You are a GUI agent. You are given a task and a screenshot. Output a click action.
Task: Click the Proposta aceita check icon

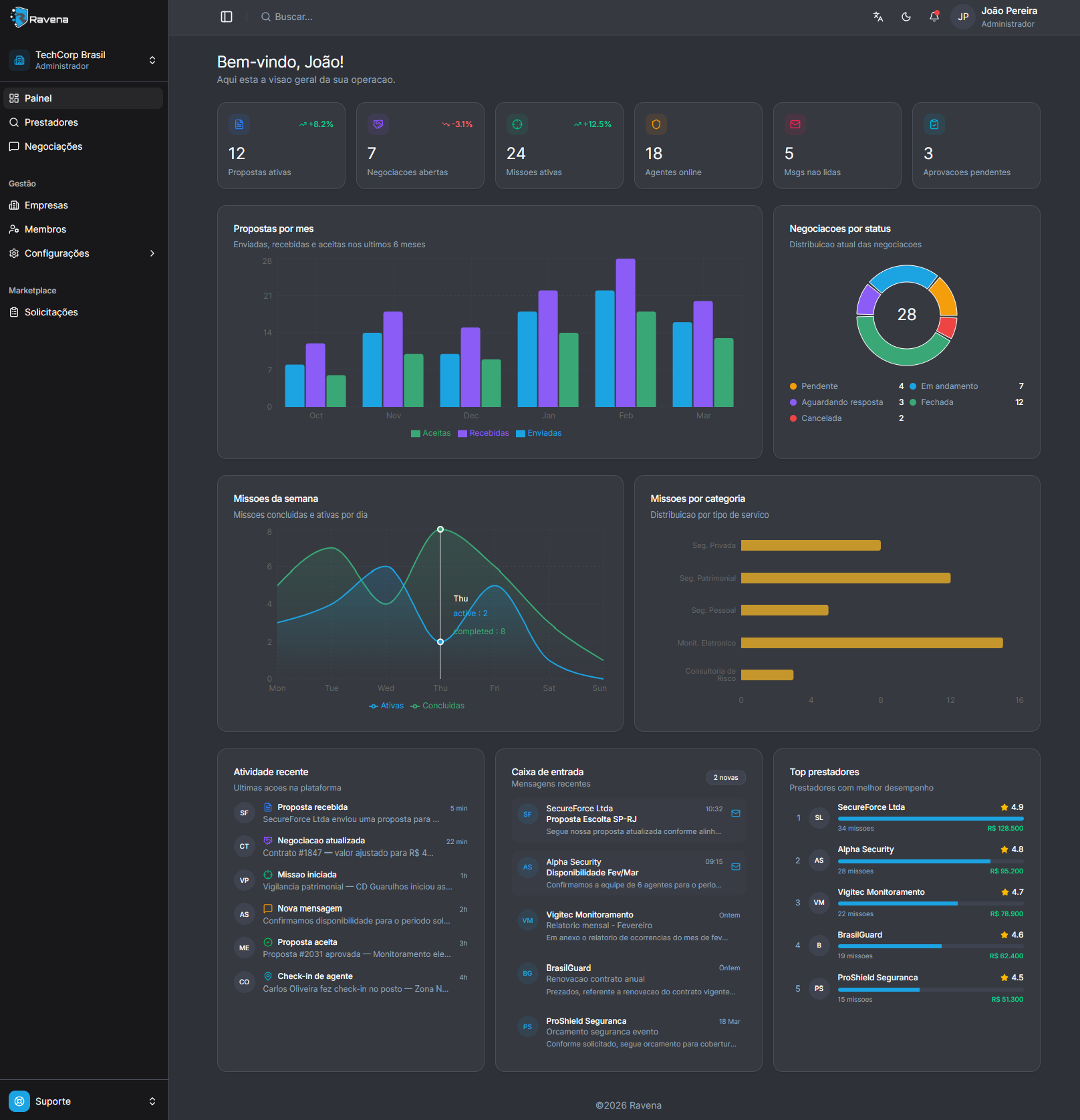pos(268,942)
